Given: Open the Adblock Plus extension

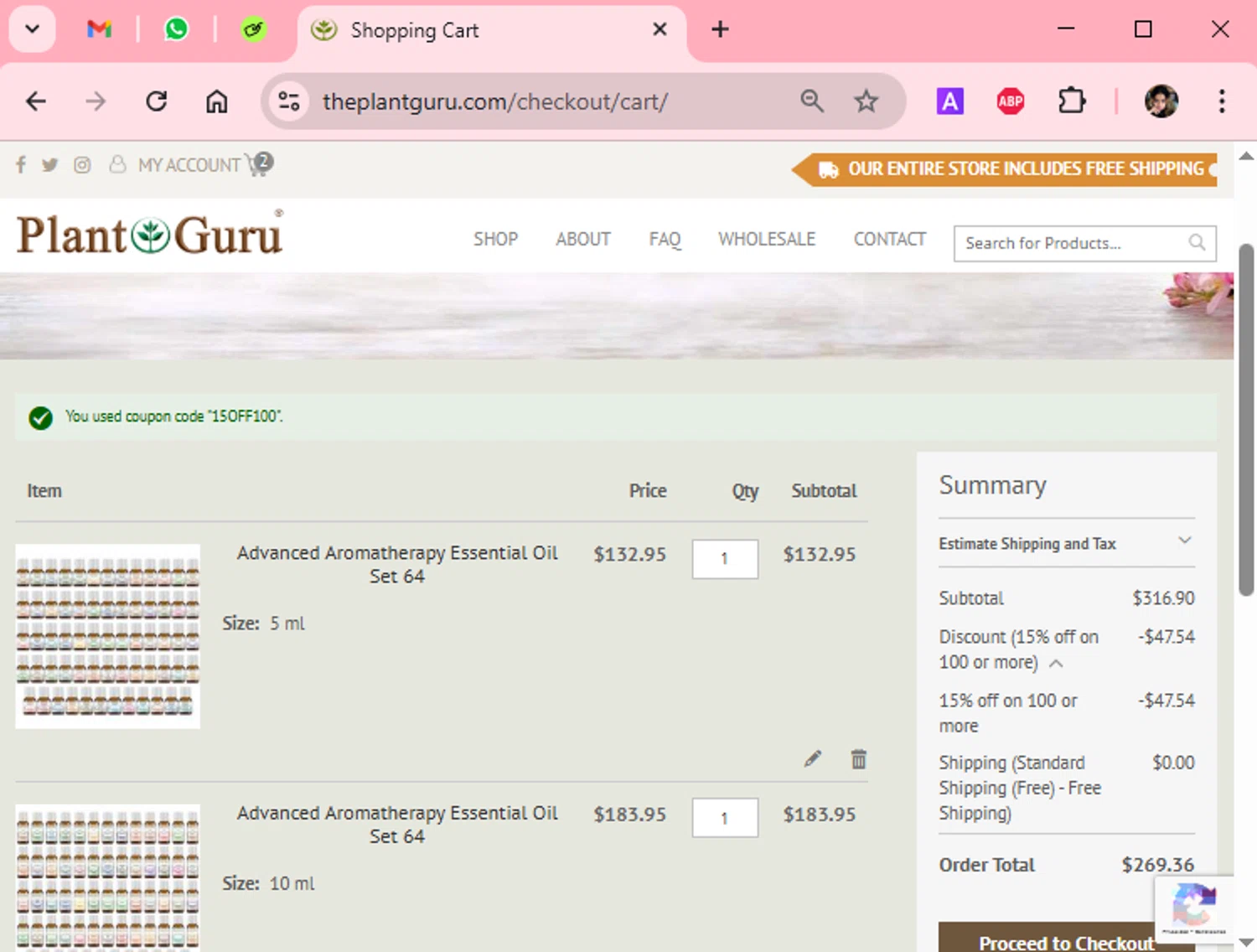Looking at the screenshot, I should click(x=1010, y=101).
